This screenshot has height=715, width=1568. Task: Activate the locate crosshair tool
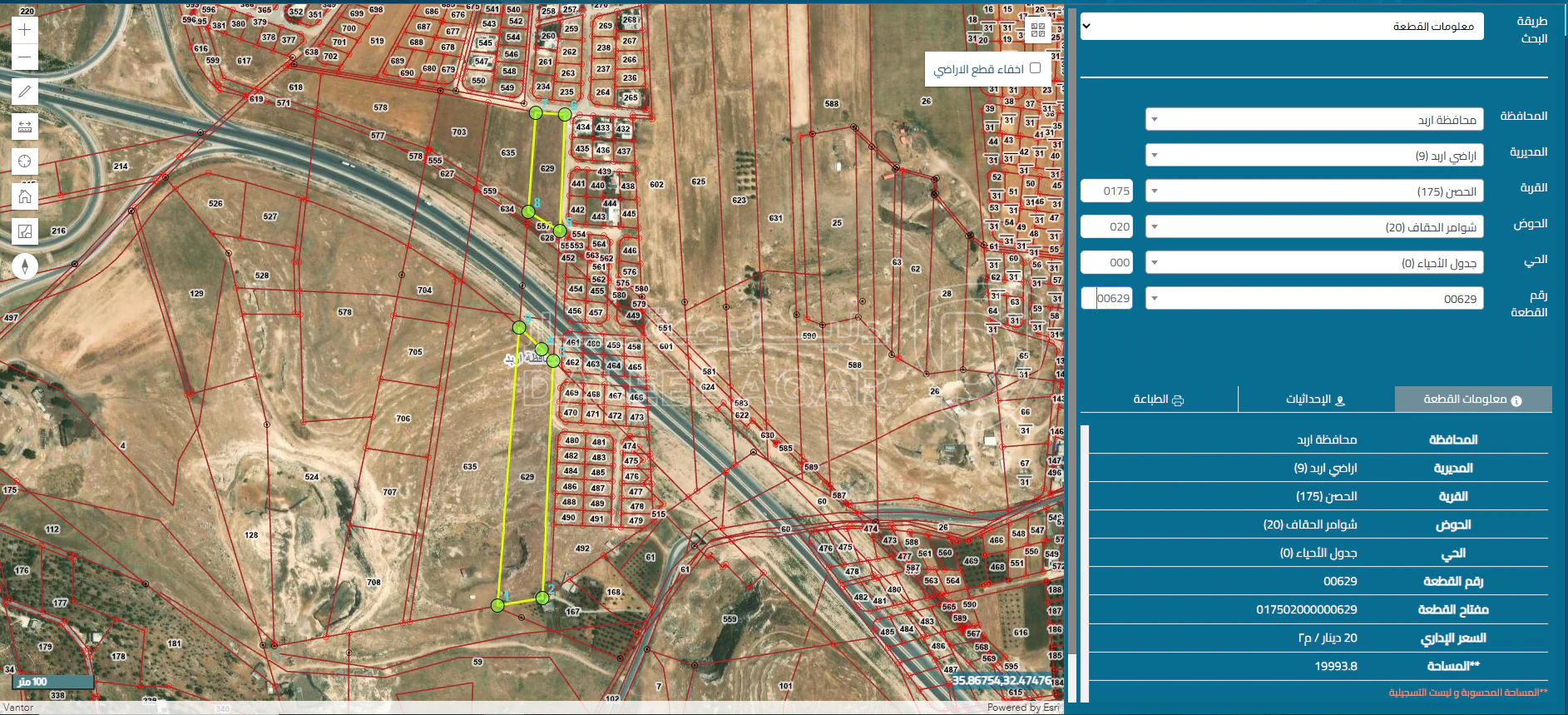click(25, 161)
